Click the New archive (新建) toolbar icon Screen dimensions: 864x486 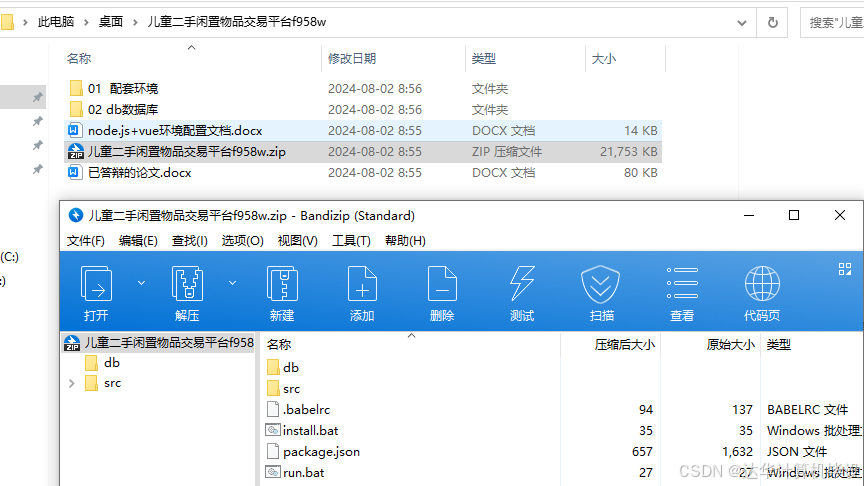pos(282,284)
